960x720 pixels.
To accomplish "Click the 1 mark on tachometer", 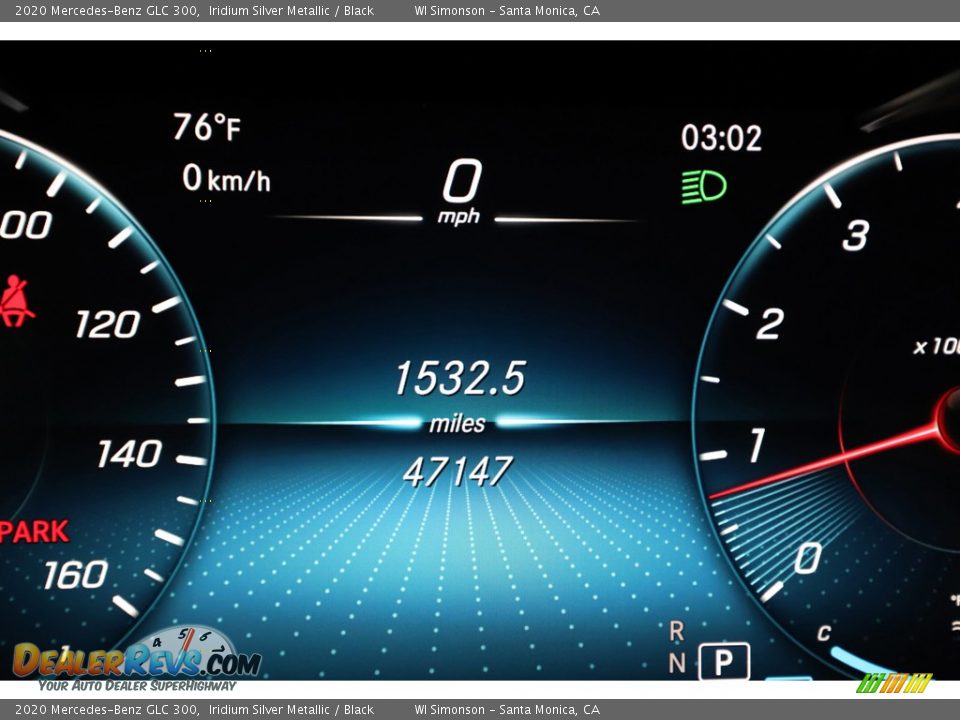I will [757, 445].
